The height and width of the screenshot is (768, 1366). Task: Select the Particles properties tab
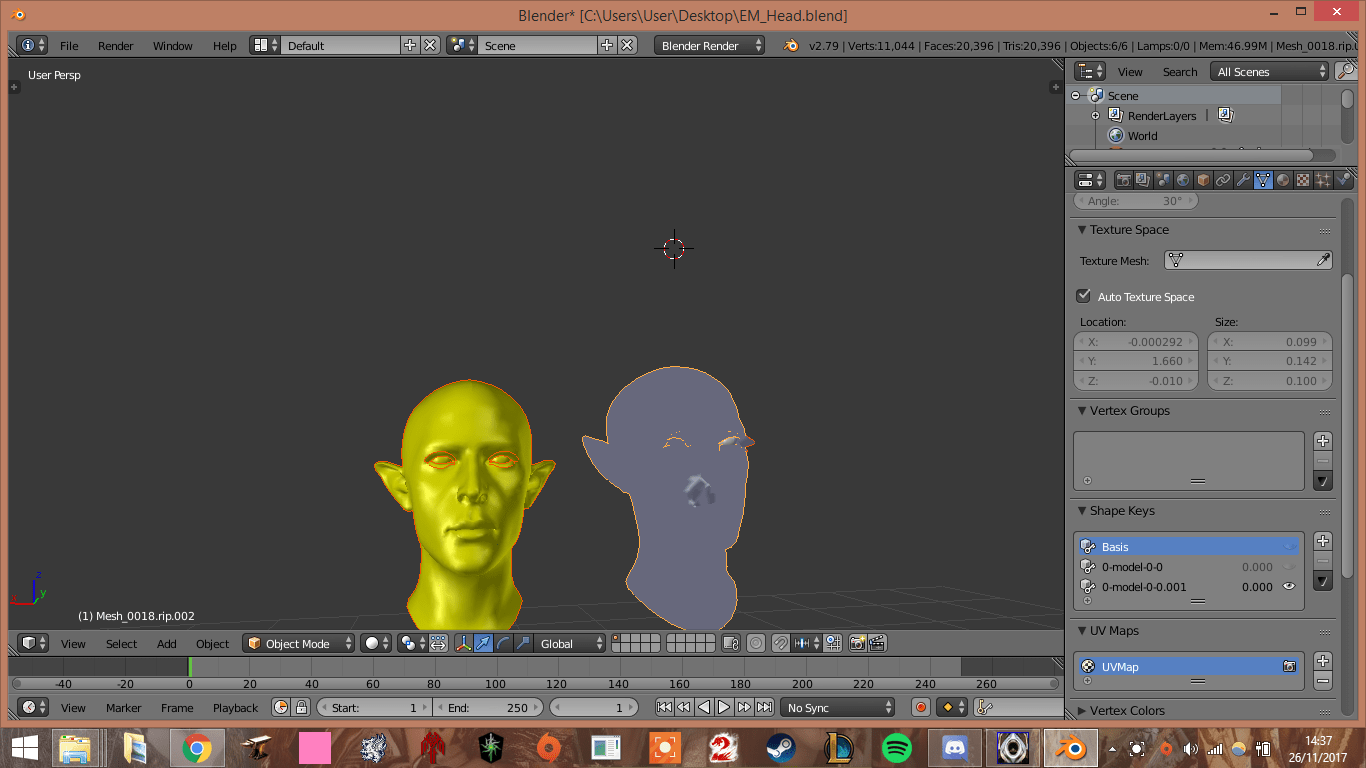pos(1322,179)
